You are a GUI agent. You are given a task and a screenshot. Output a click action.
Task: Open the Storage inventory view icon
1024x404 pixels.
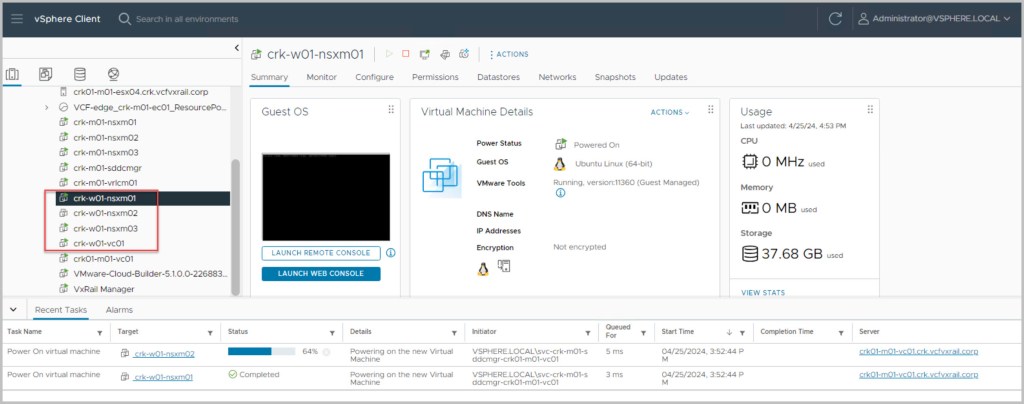point(80,74)
